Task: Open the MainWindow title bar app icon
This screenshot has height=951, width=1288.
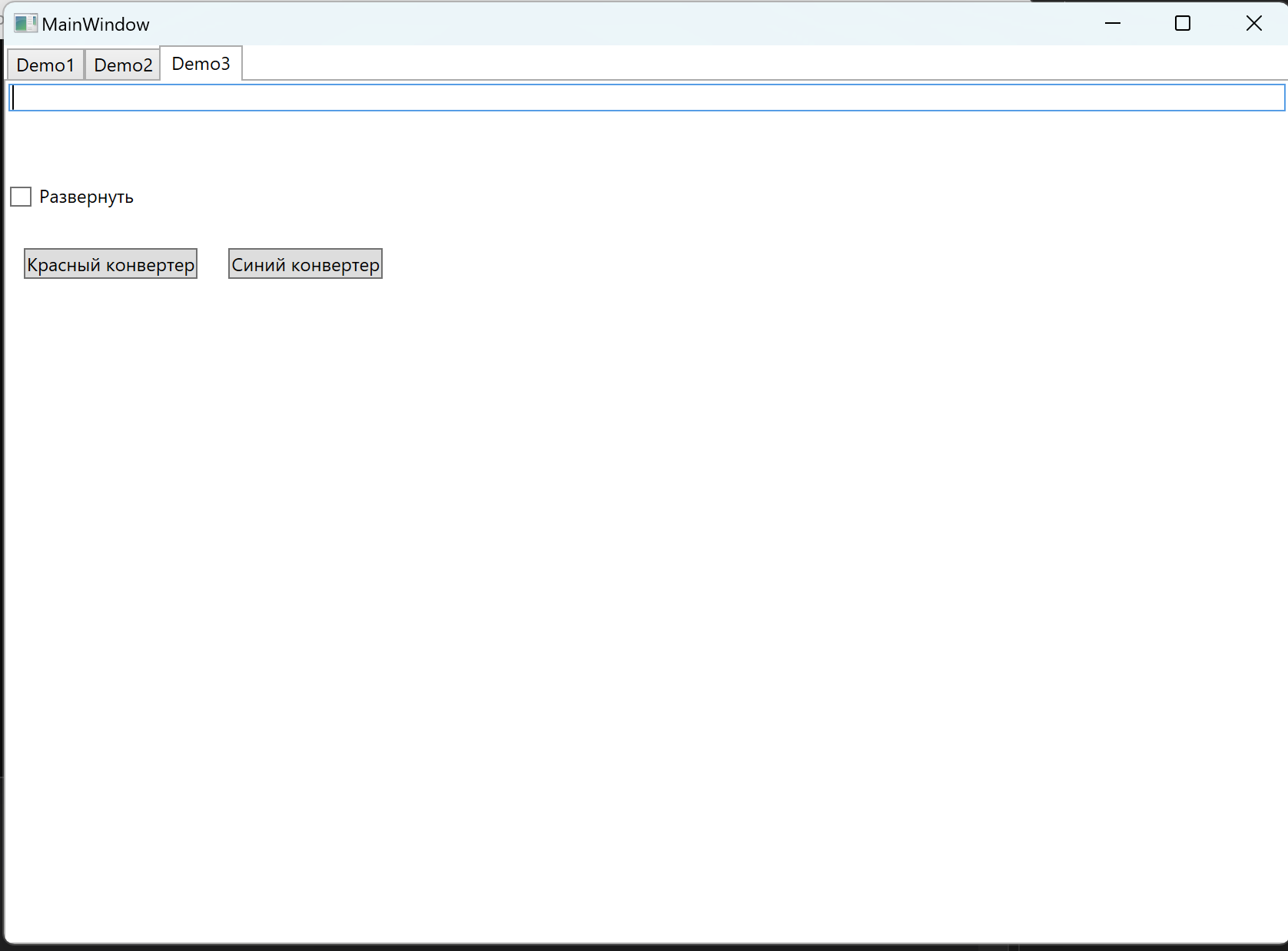Action: tap(25, 24)
